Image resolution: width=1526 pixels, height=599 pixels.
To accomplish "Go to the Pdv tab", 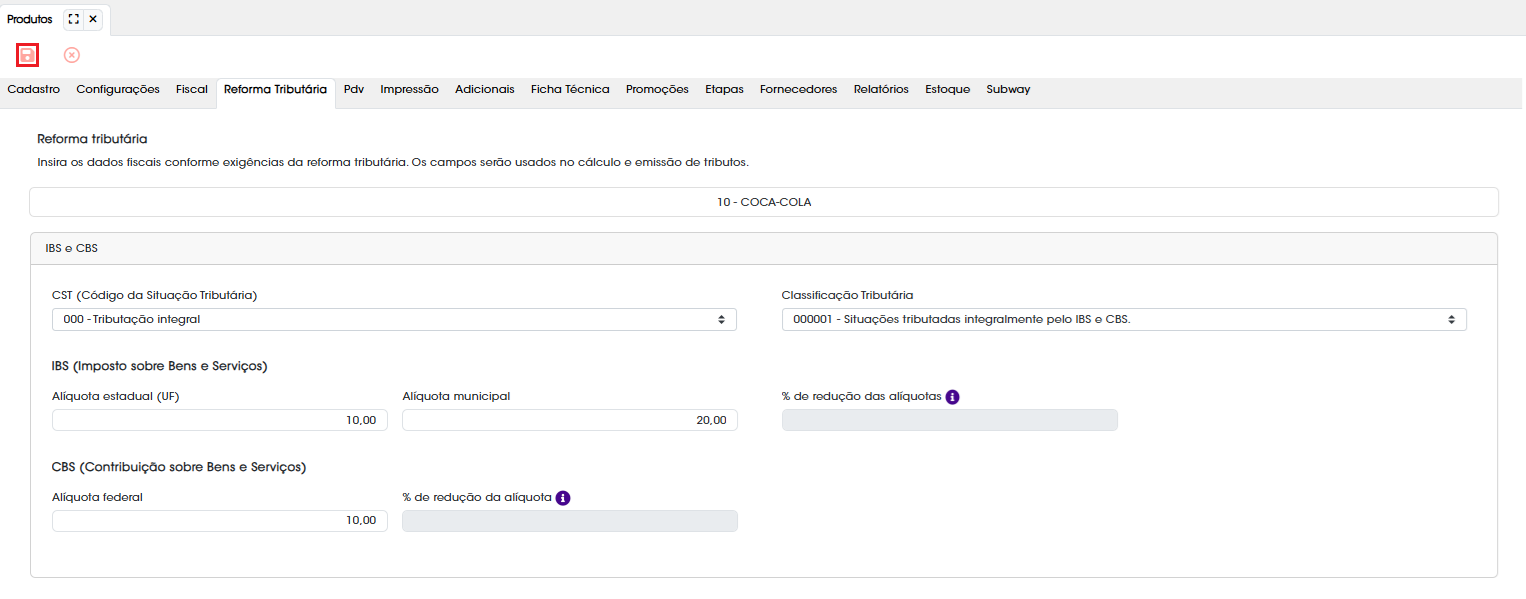I will [354, 90].
